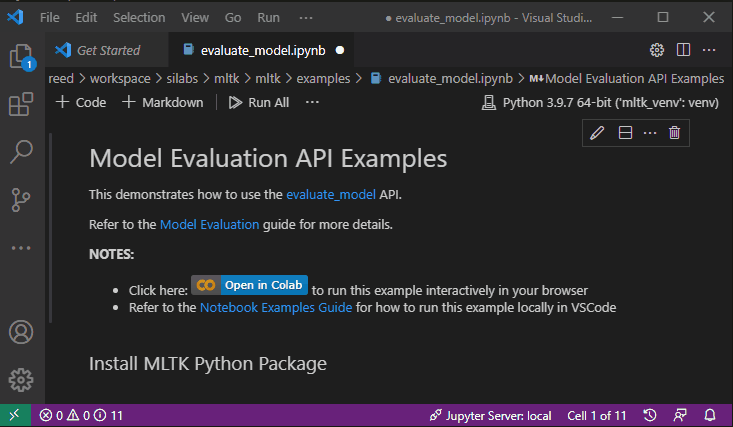Split the editor to the right
The image size is (733, 427).
pos(683,50)
